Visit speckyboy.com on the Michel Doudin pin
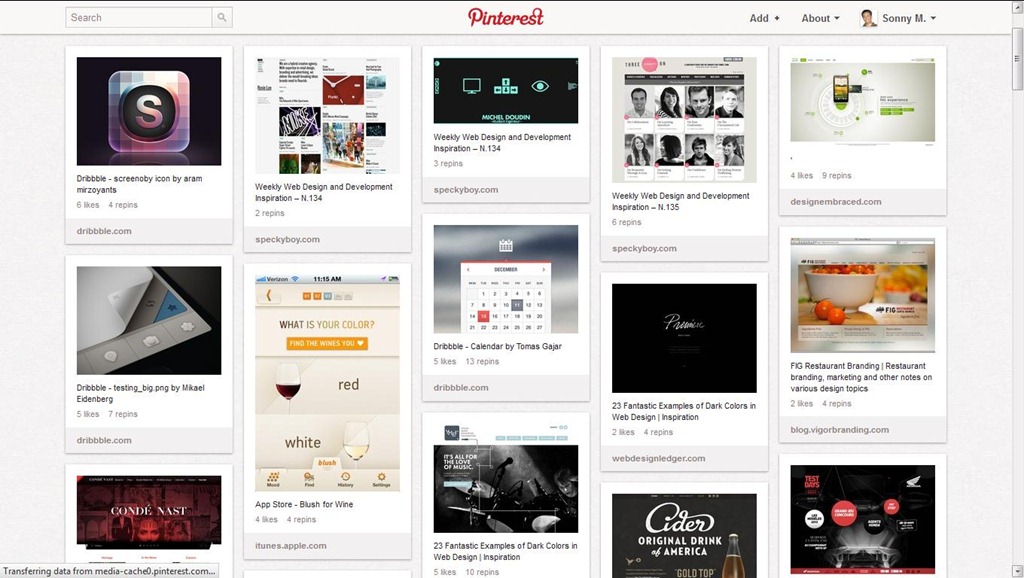The height and width of the screenshot is (578, 1024). coord(466,189)
